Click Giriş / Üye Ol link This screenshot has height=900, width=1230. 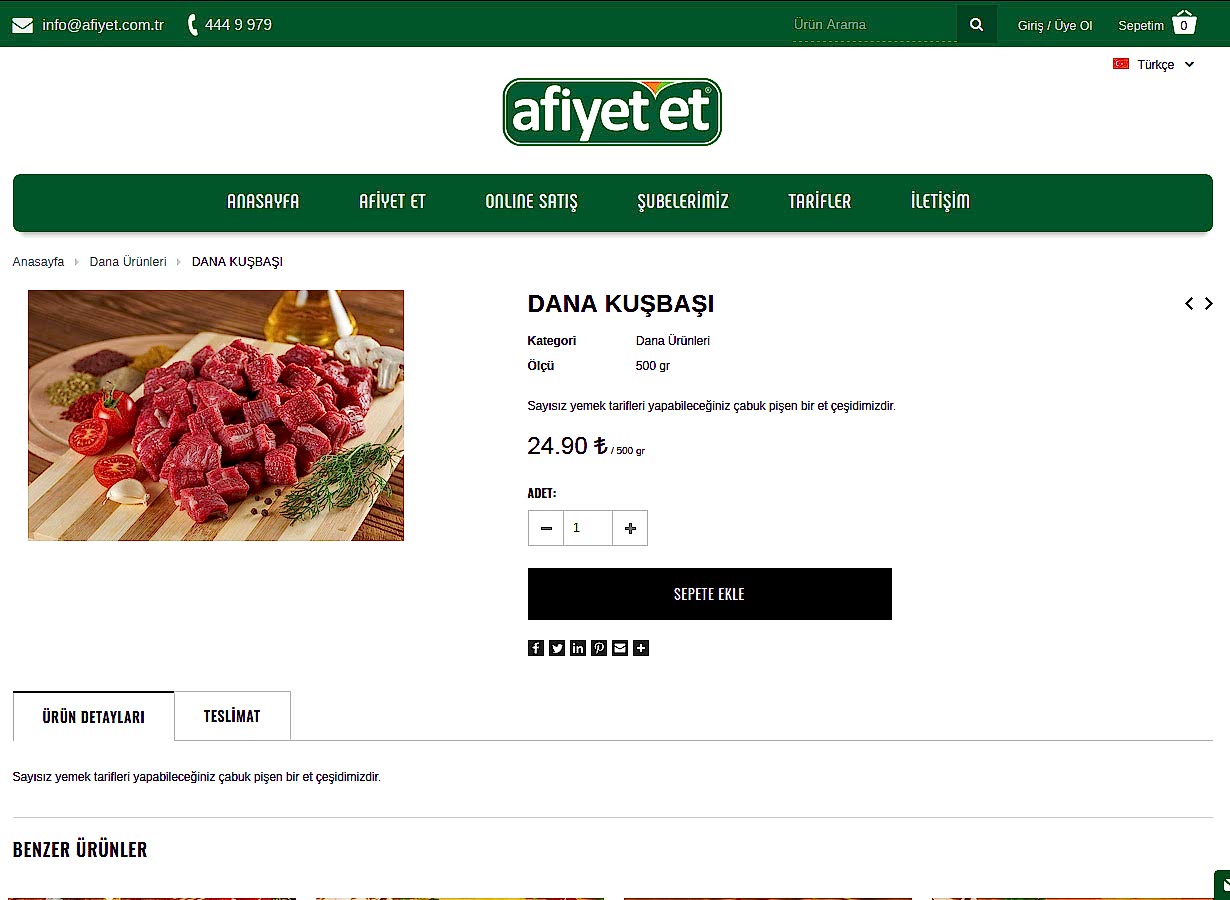(x=1055, y=25)
